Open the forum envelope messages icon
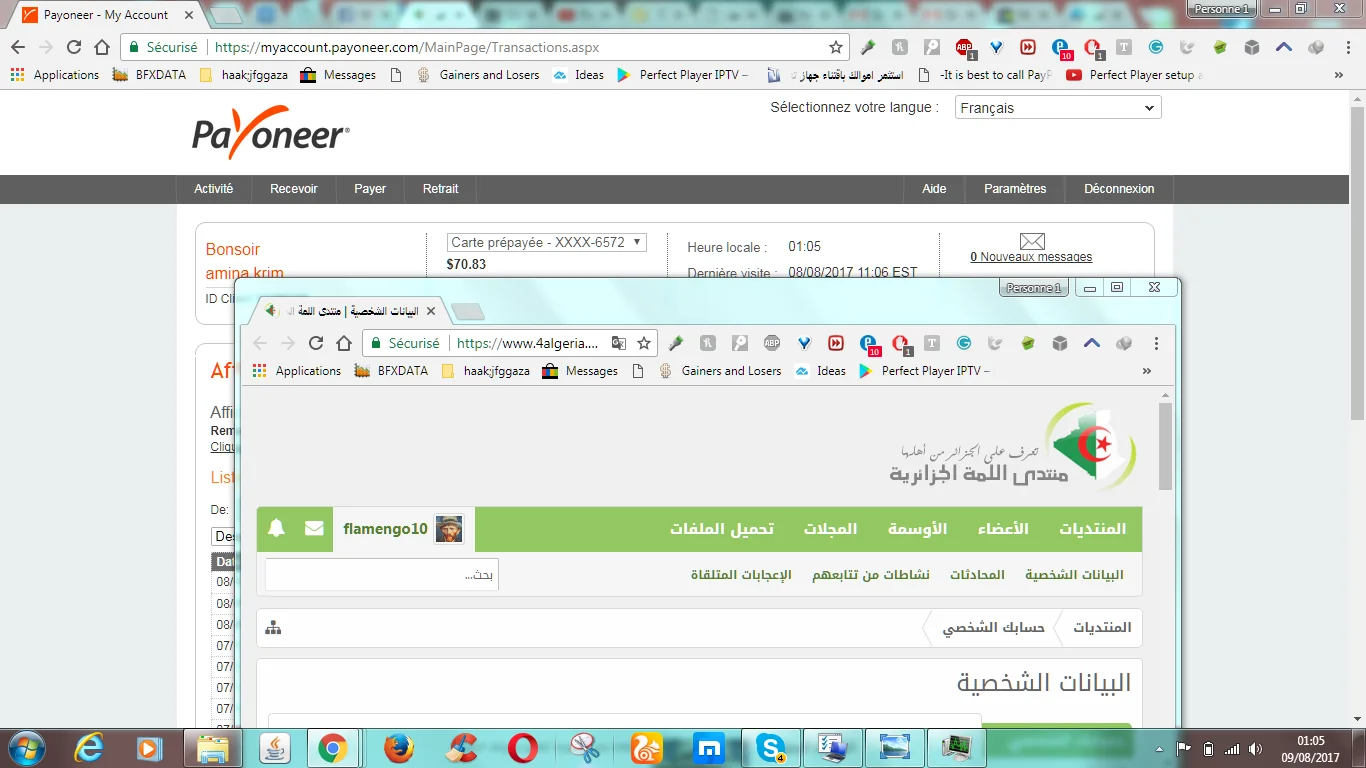Image resolution: width=1366 pixels, height=768 pixels. [314, 528]
